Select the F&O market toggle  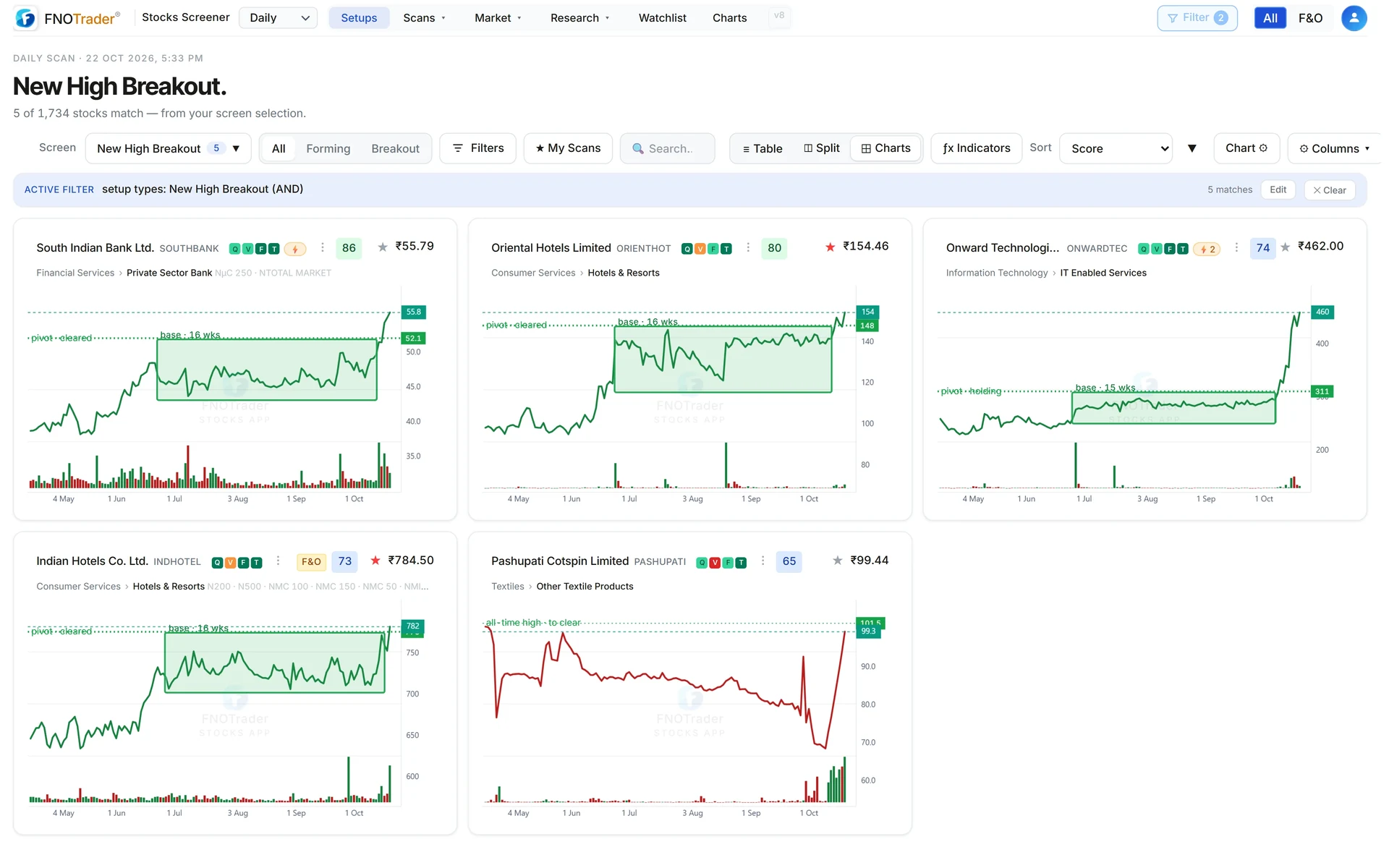pyautogui.click(x=1310, y=18)
